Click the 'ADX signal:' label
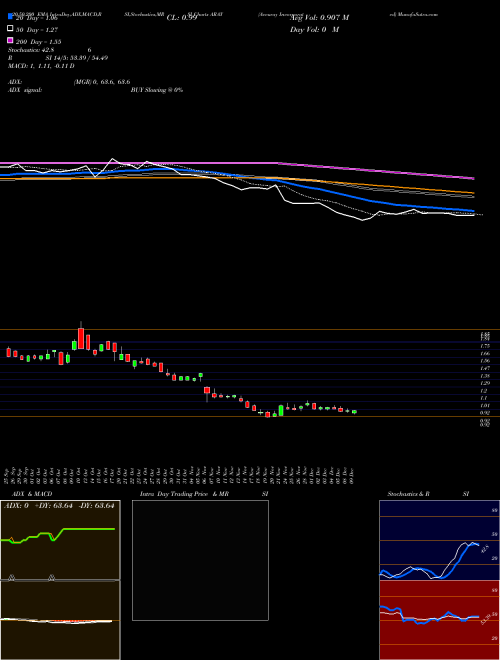Viewport: 500px width, 660px height. [25, 90]
